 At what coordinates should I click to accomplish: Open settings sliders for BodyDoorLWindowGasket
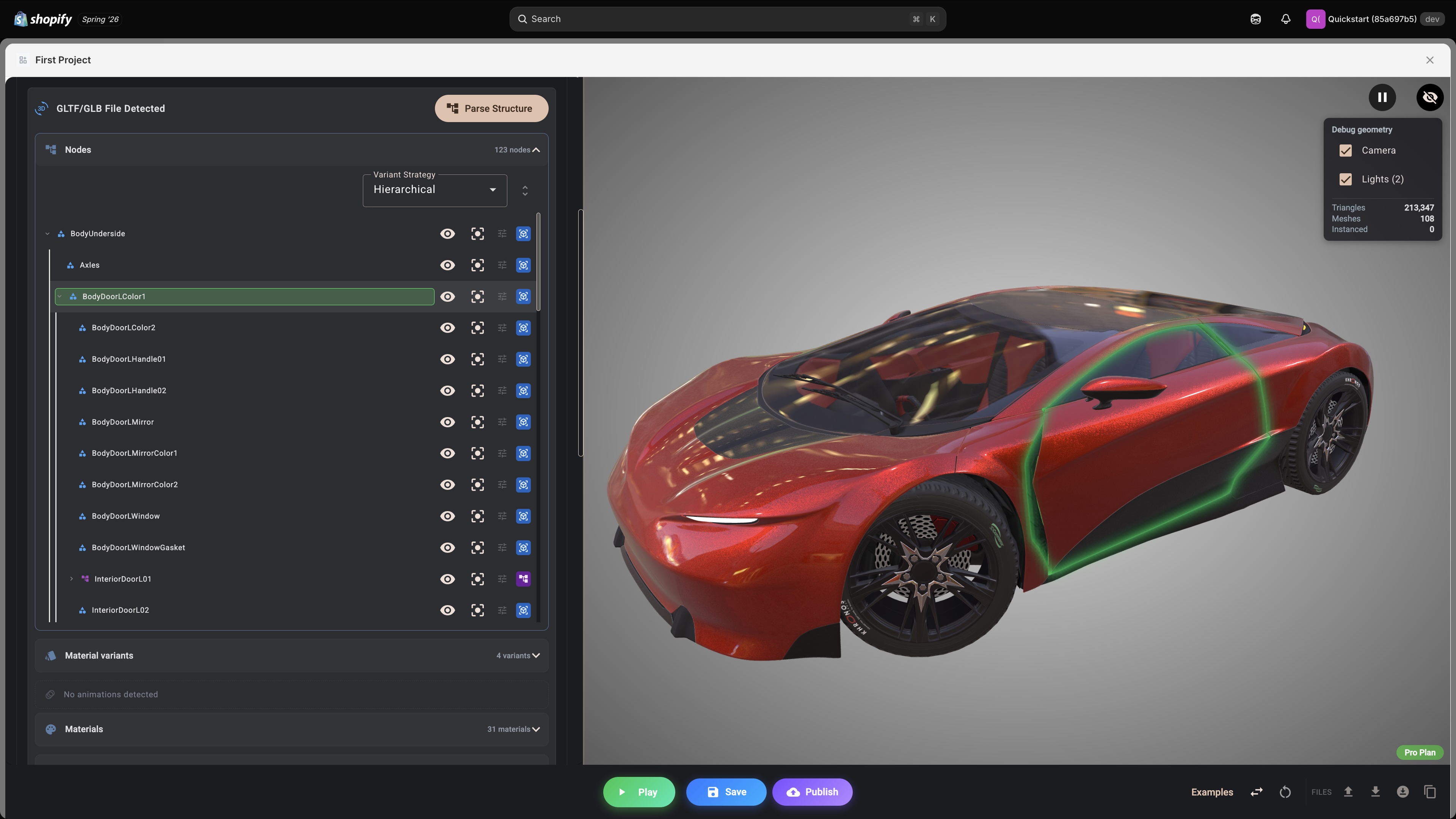(502, 548)
